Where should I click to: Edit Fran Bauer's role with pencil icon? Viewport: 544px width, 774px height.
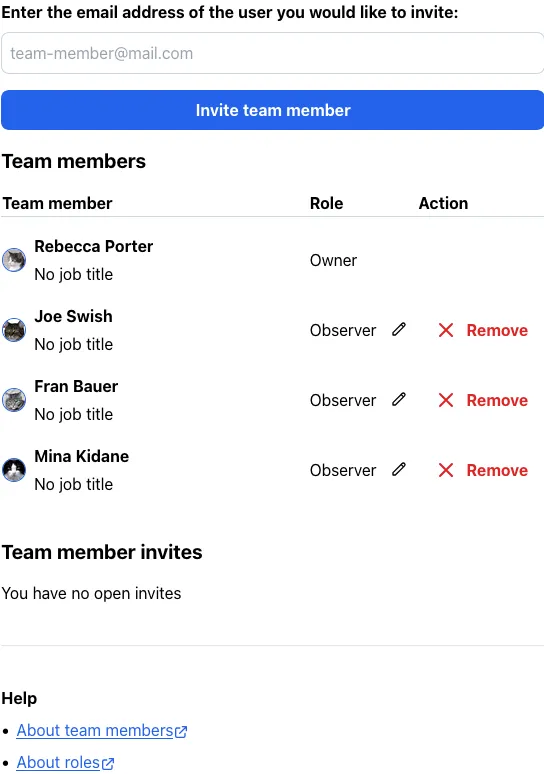coord(399,399)
